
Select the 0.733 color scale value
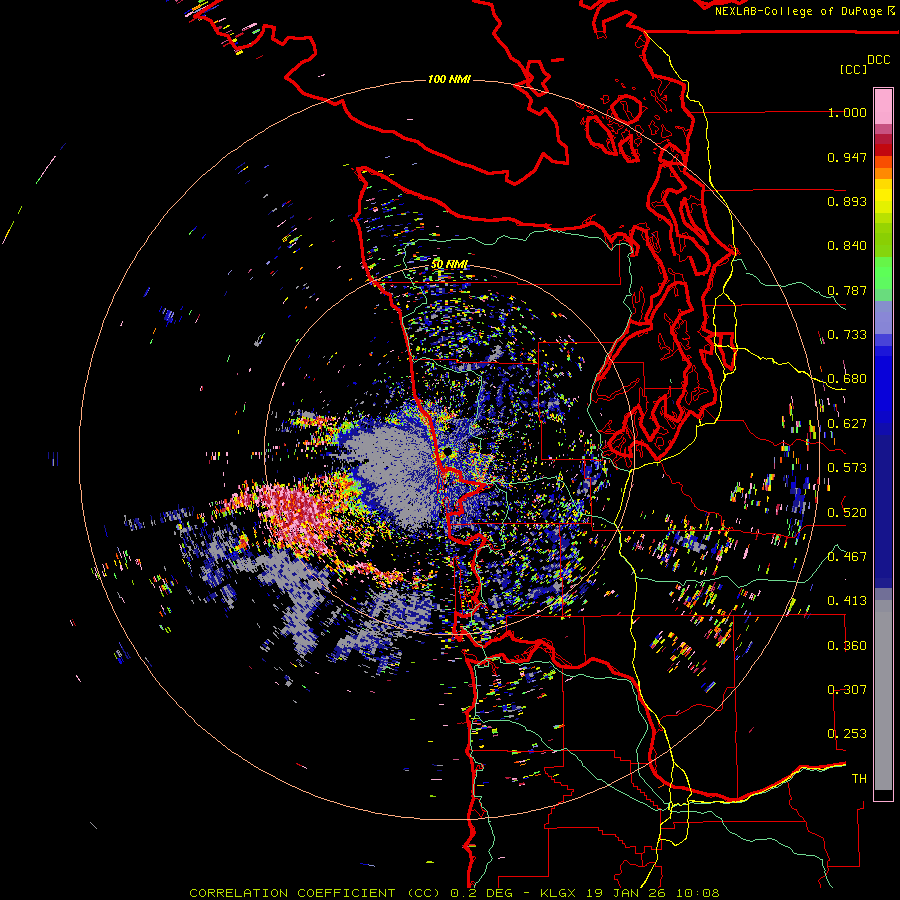click(847, 335)
